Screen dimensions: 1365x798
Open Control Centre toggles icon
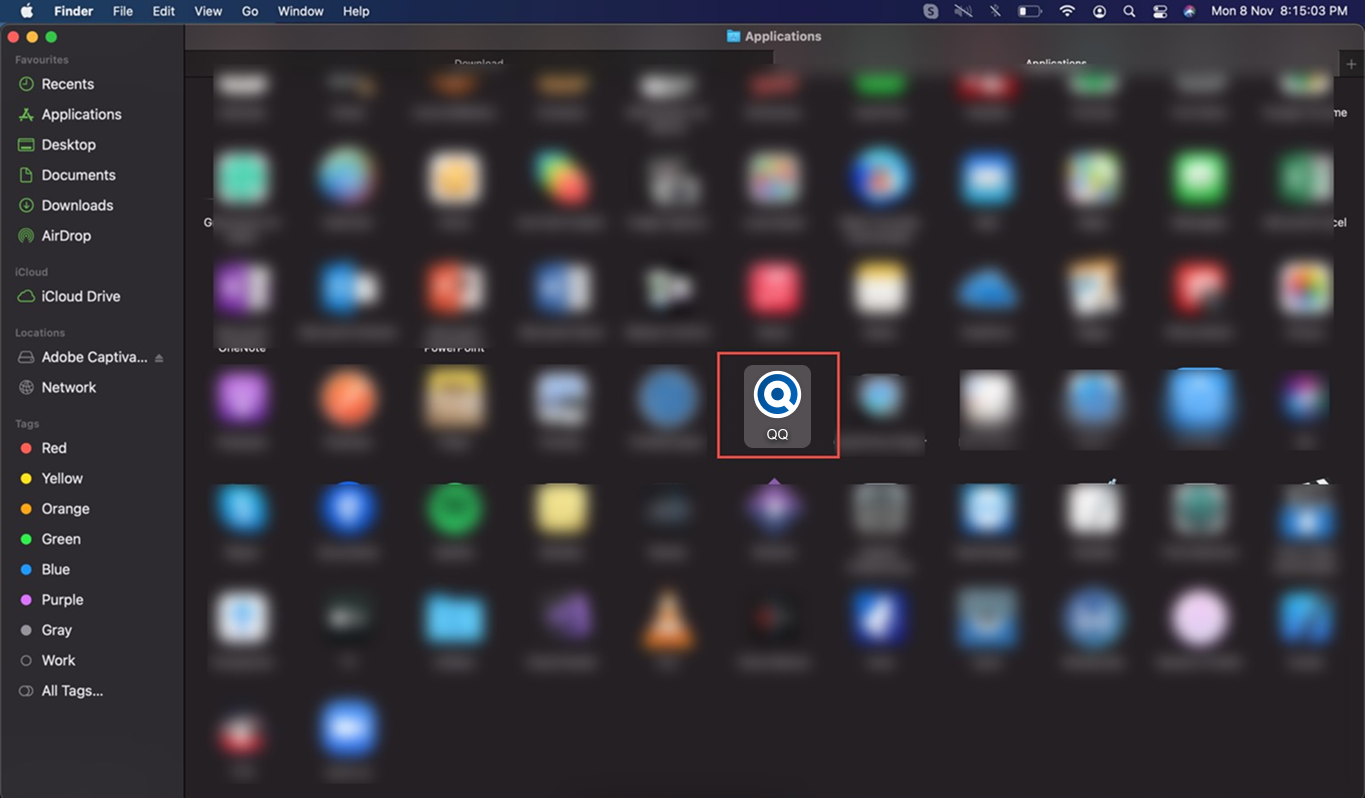pos(1160,11)
